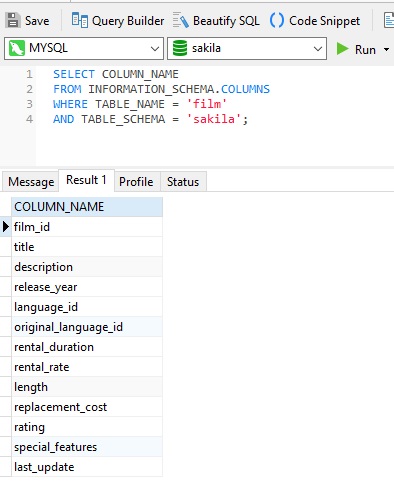Switch to the Profile tab
The width and height of the screenshot is (394, 484).
(x=136, y=182)
